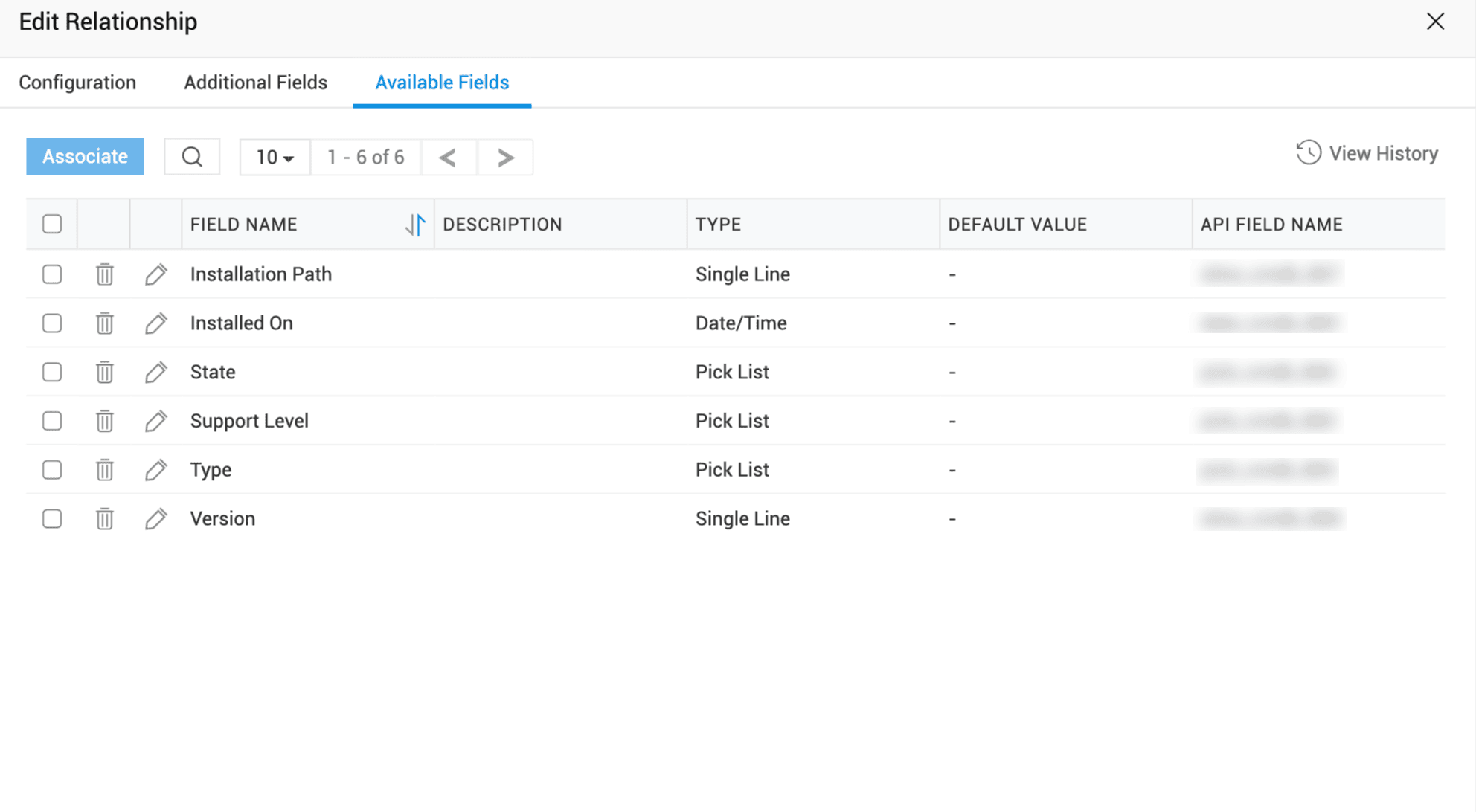
Task: Open the 10 rows-per-page dropdown
Action: (x=275, y=158)
